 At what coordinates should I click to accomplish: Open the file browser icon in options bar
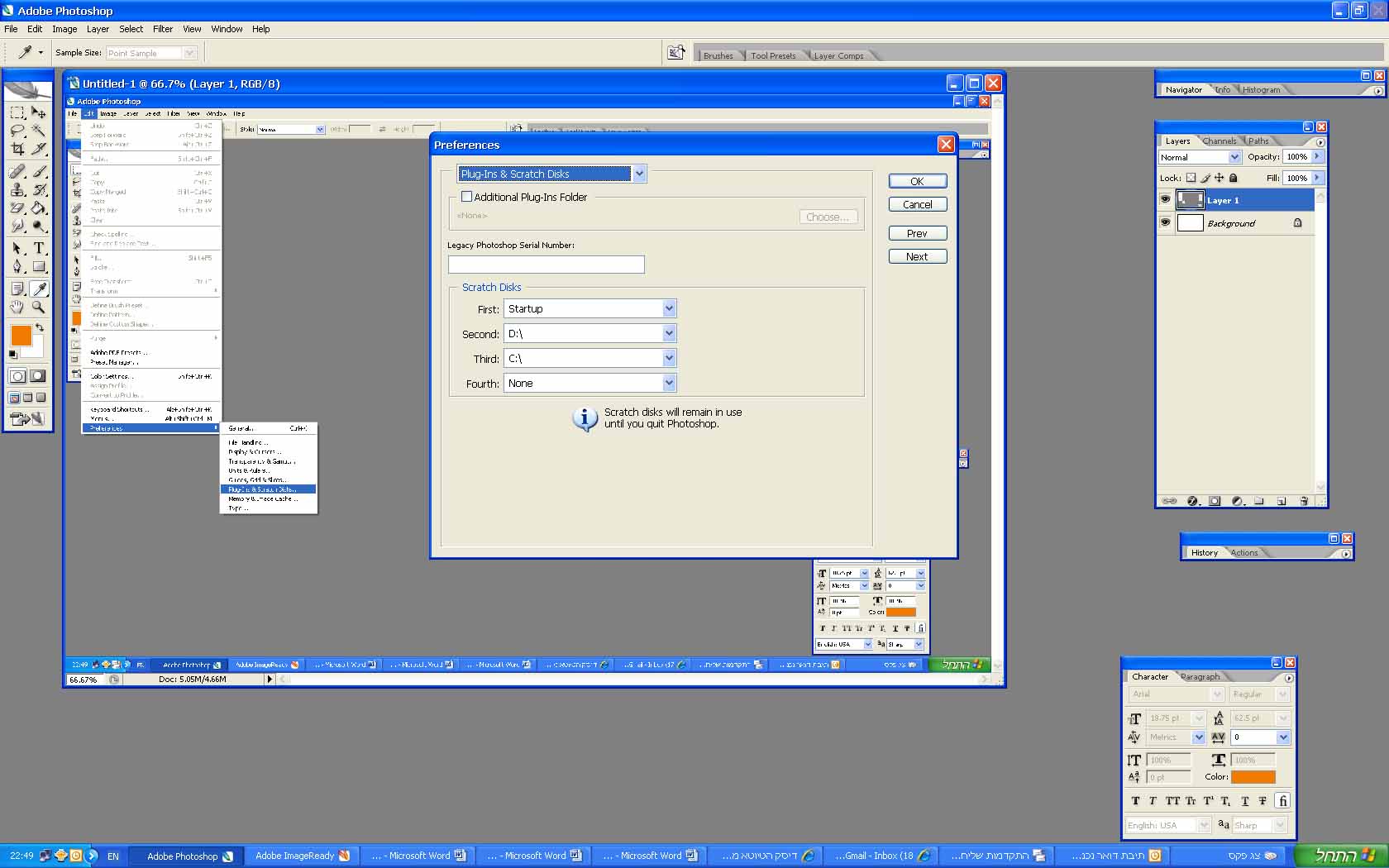[x=676, y=53]
